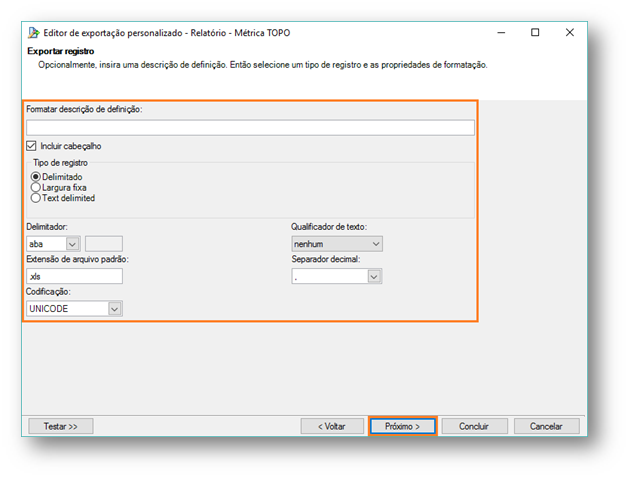Expand the Qualificador de texto dropdown

tap(375, 243)
